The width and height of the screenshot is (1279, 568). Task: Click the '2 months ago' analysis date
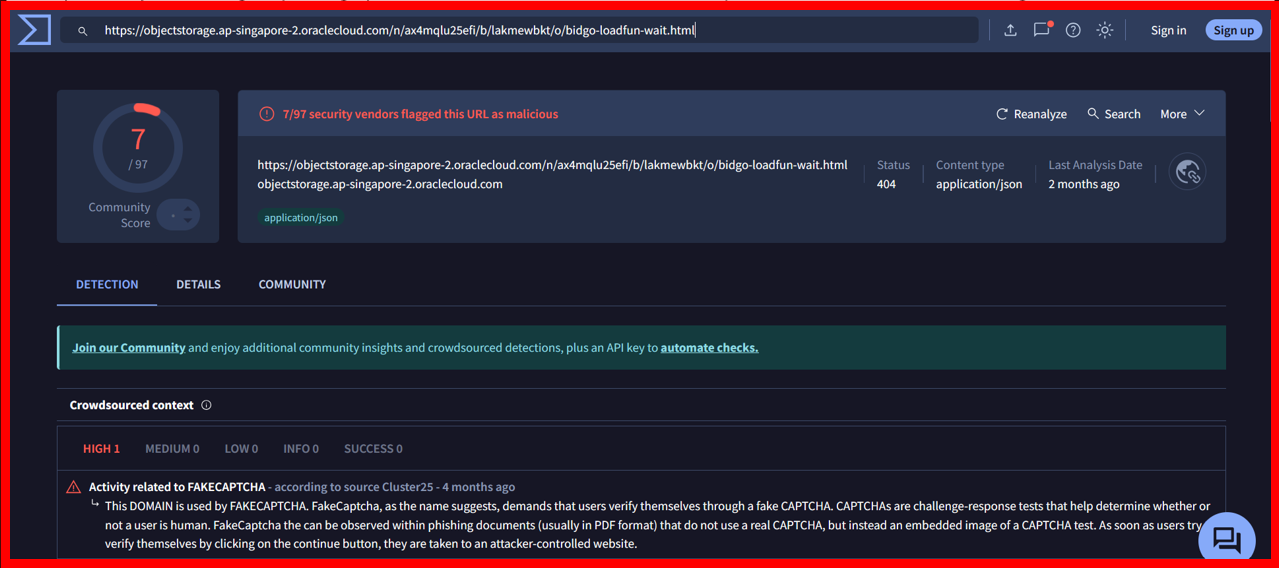pos(1084,184)
